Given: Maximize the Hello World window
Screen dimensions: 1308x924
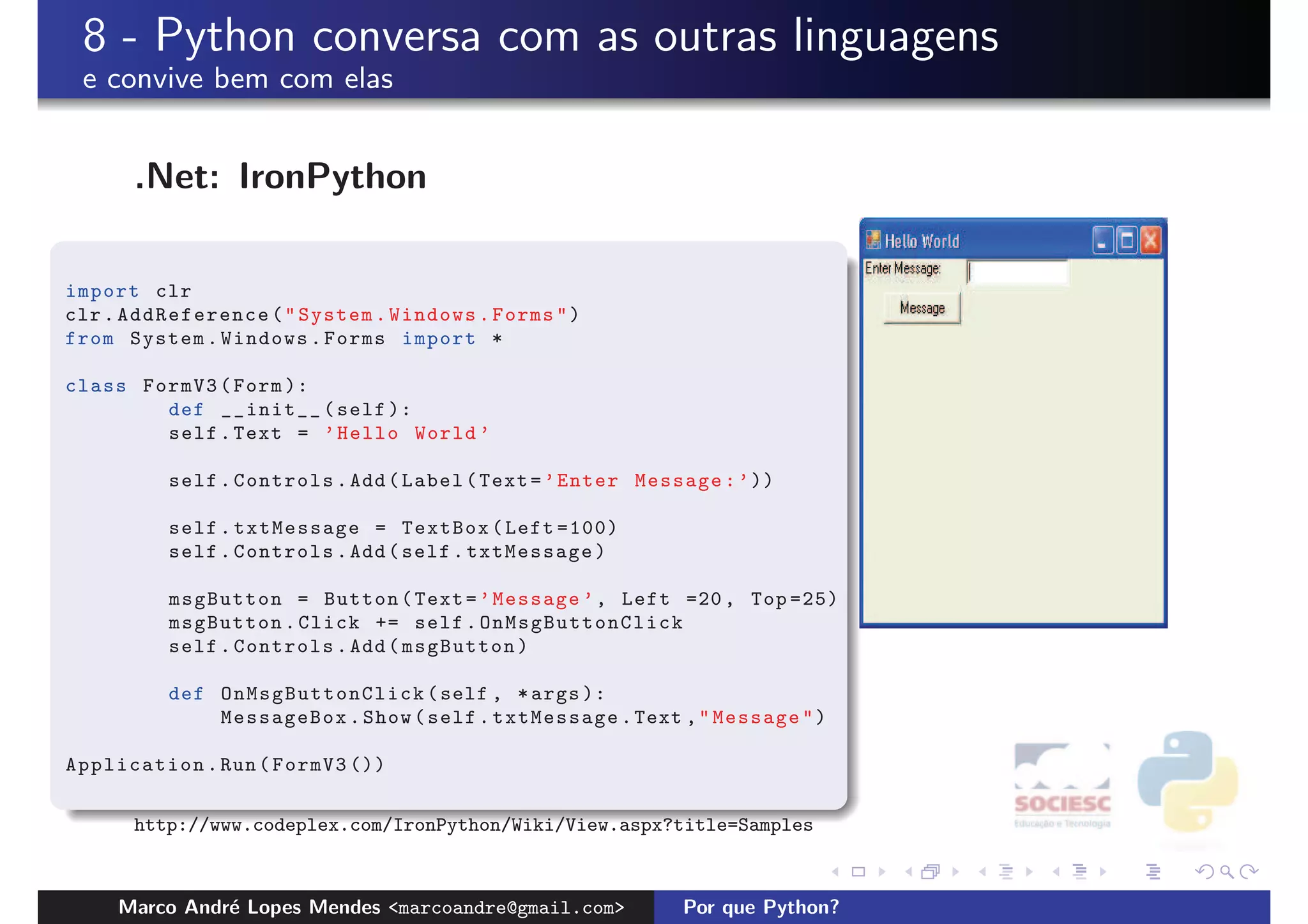Looking at the screenshot, I should point(1127,241).
